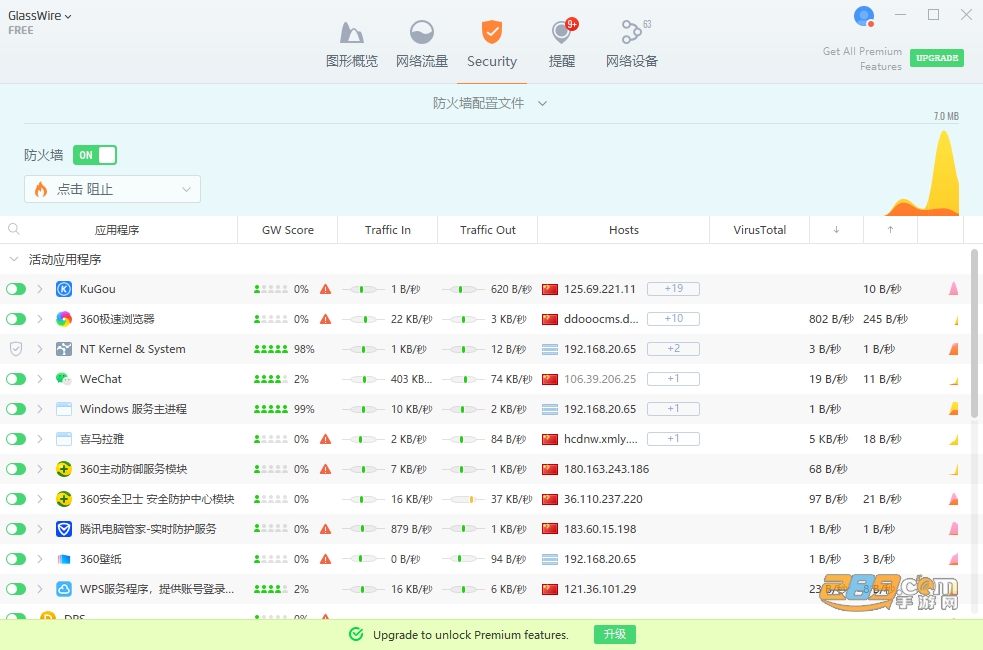The image size is (983, 650).
Task: Click the 360极速浏览器 app icon
Action: pos(64,319)
